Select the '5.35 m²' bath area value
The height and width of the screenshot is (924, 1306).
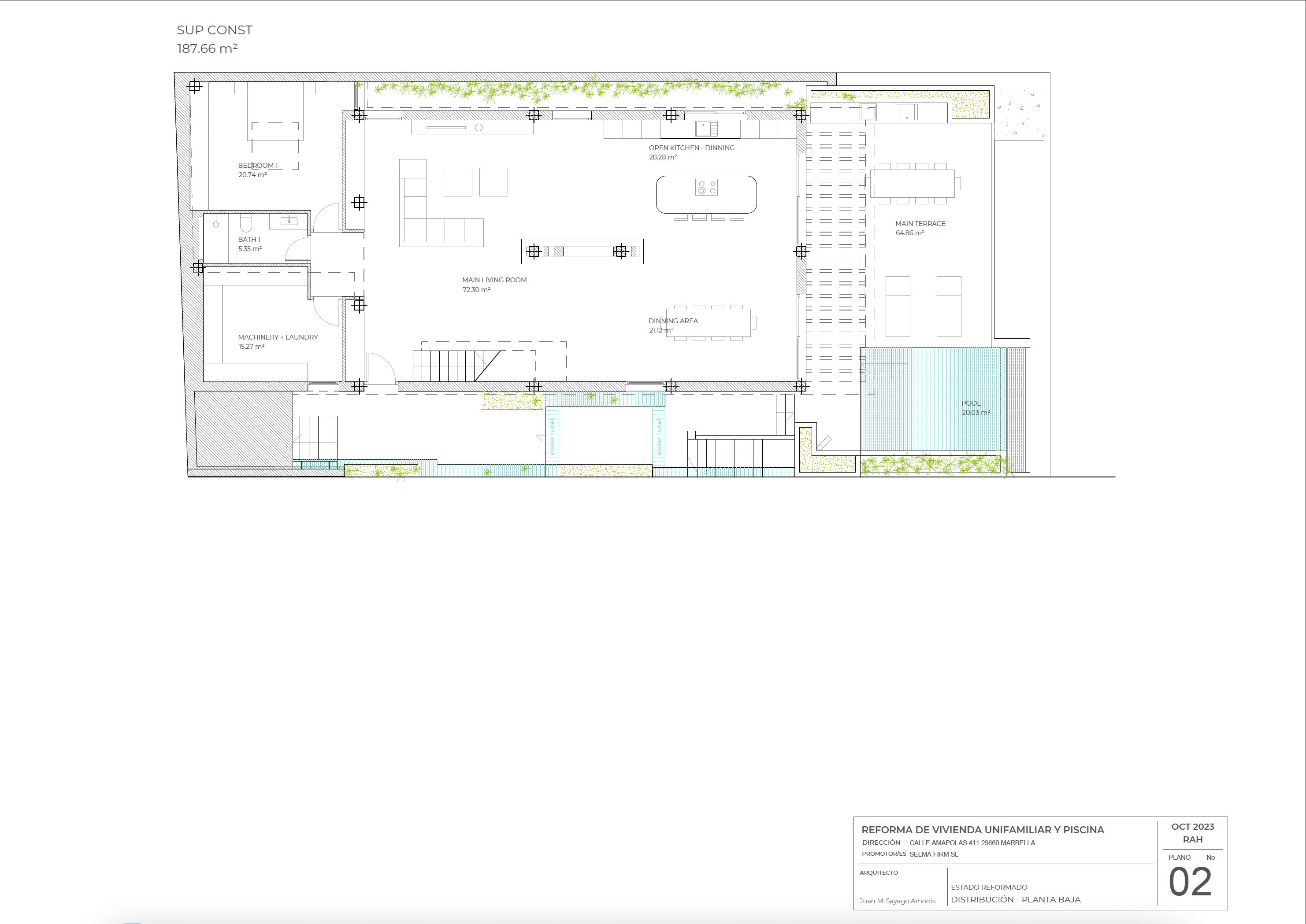coord(250,249)
